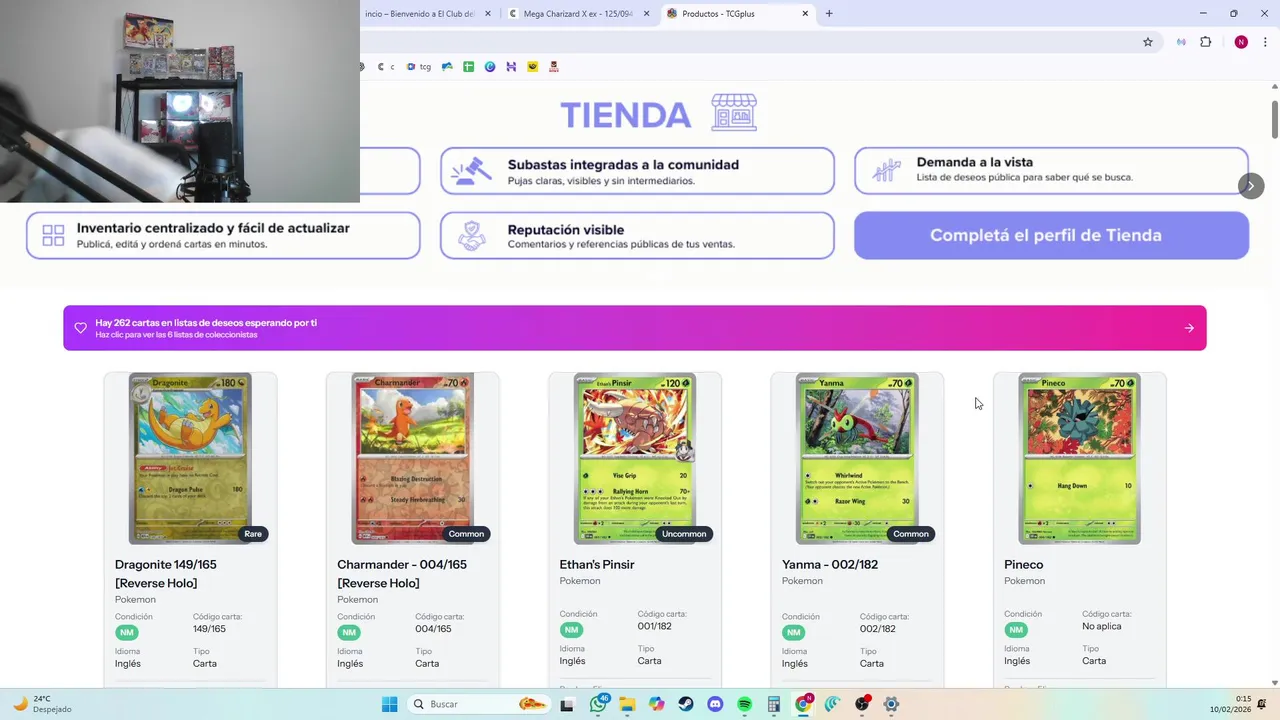Open Discord from the taskbar
Viewport: 1280px width, 720px height.
point(715,704)
